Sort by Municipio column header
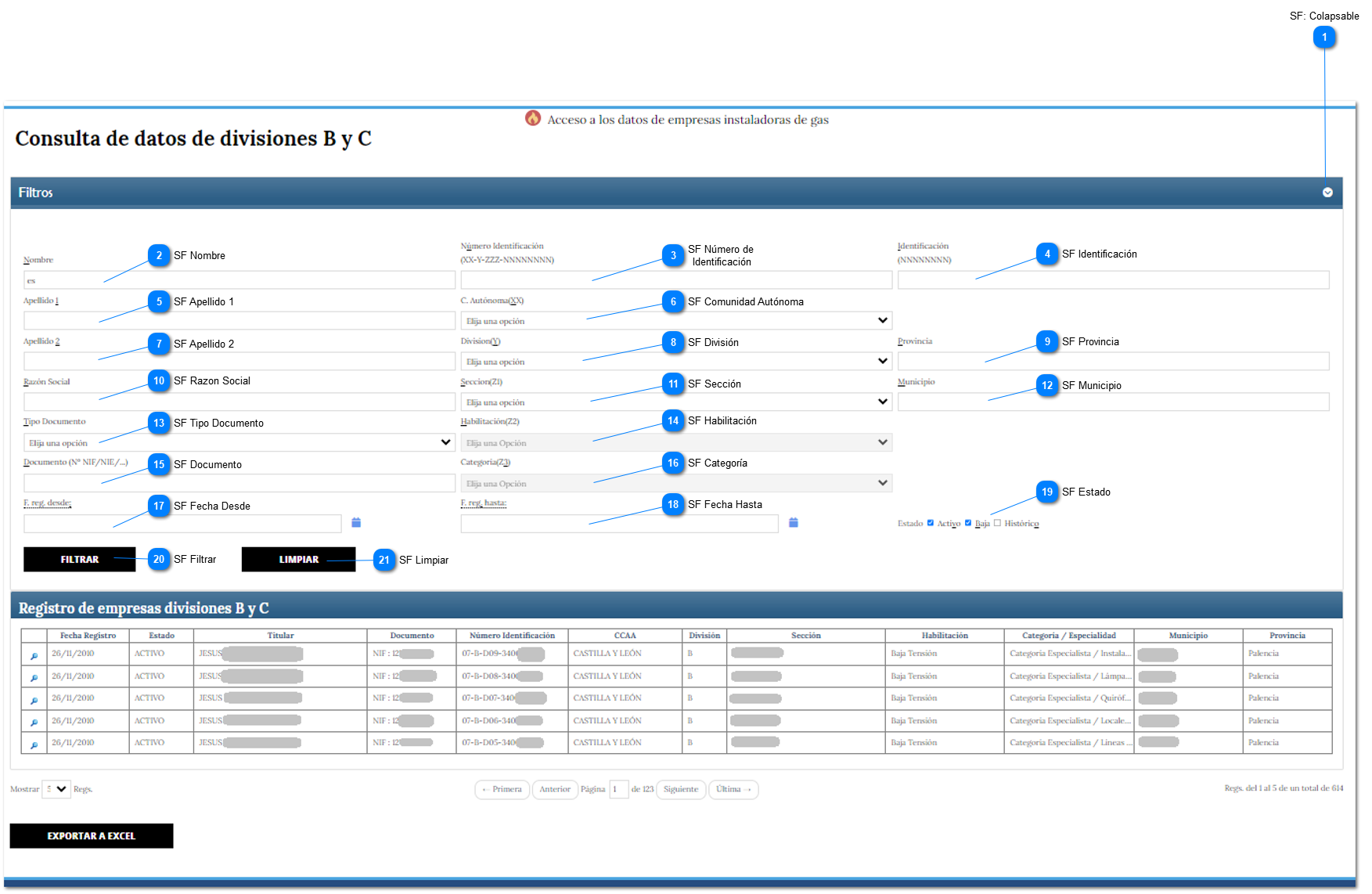Image resolution: width=1372 pixels, height=894 pixels. point(1188,636)
